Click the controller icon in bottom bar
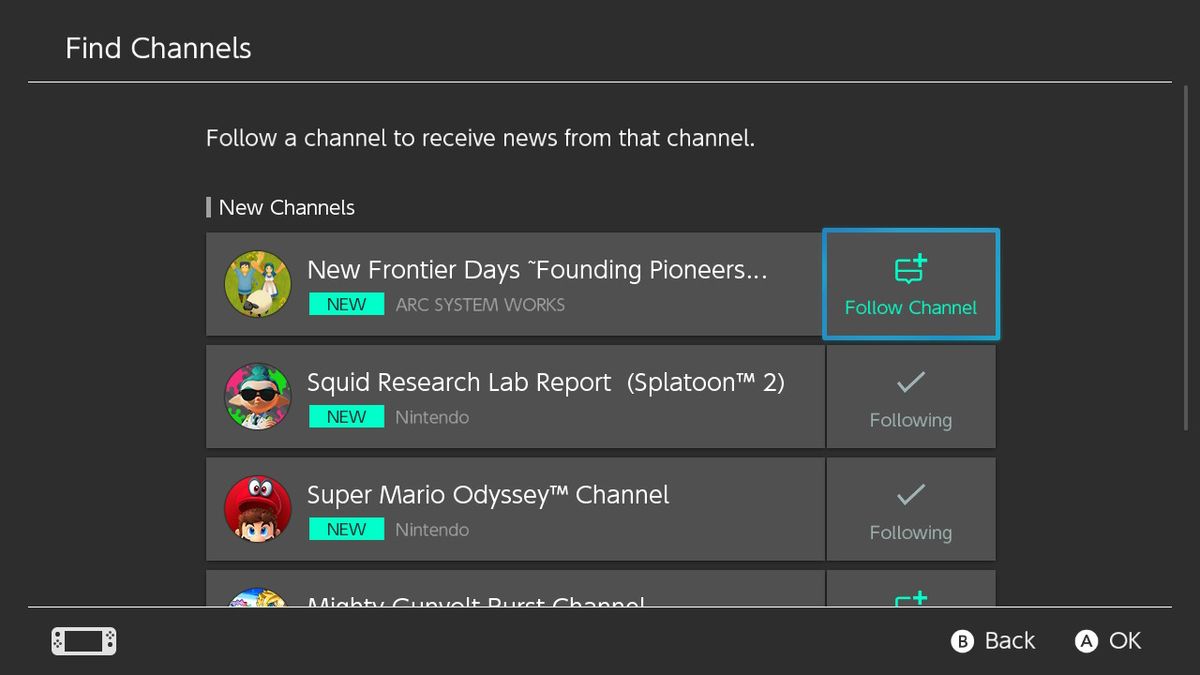Screen dimensions: 1200x675 [83, 640]
